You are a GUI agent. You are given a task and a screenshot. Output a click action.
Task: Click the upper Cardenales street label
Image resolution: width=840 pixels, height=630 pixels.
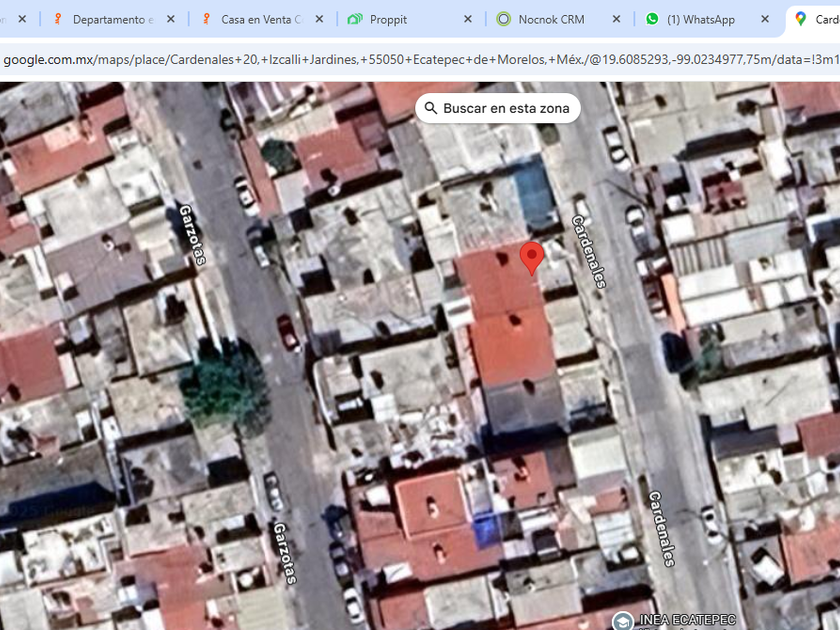tap(589, 251)
